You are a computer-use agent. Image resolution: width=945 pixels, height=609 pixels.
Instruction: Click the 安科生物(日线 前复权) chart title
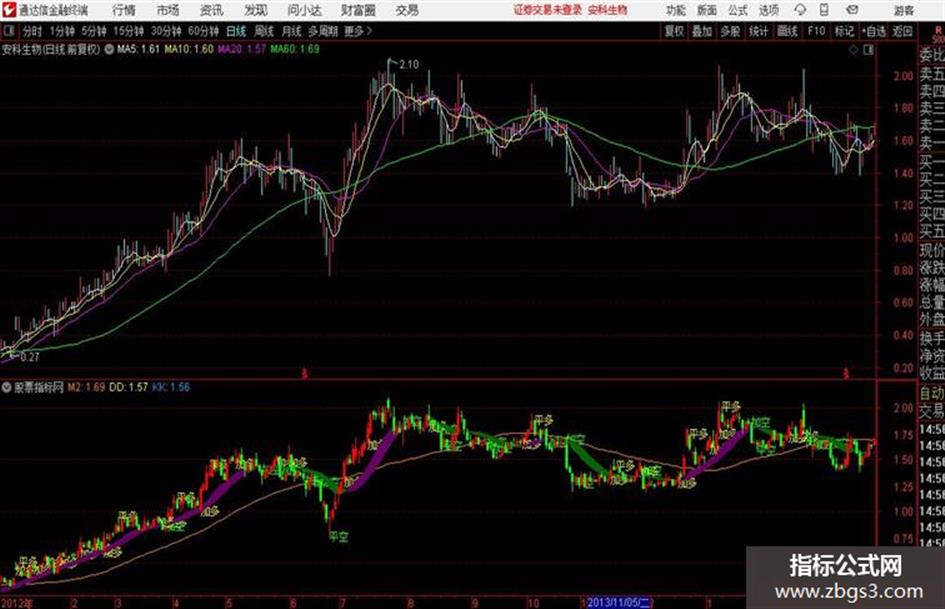click(x=51, y=49)
